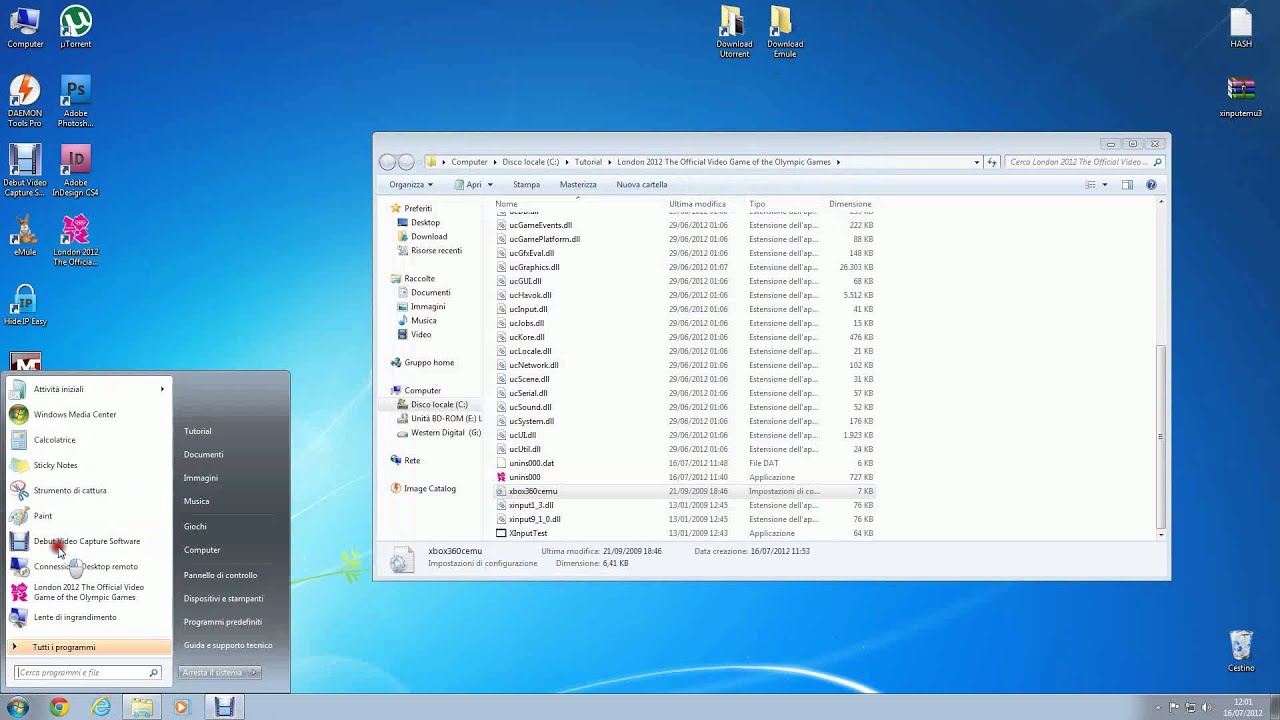Launch London 2012 game from Start menu
1280x720 pixels.
click(x=88, y=592)
